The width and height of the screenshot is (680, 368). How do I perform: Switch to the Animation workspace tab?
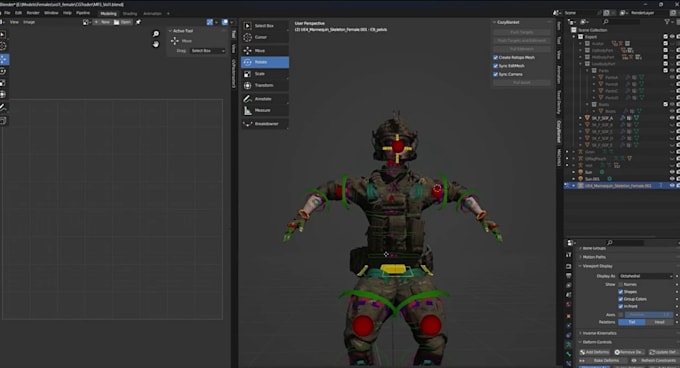152,13
